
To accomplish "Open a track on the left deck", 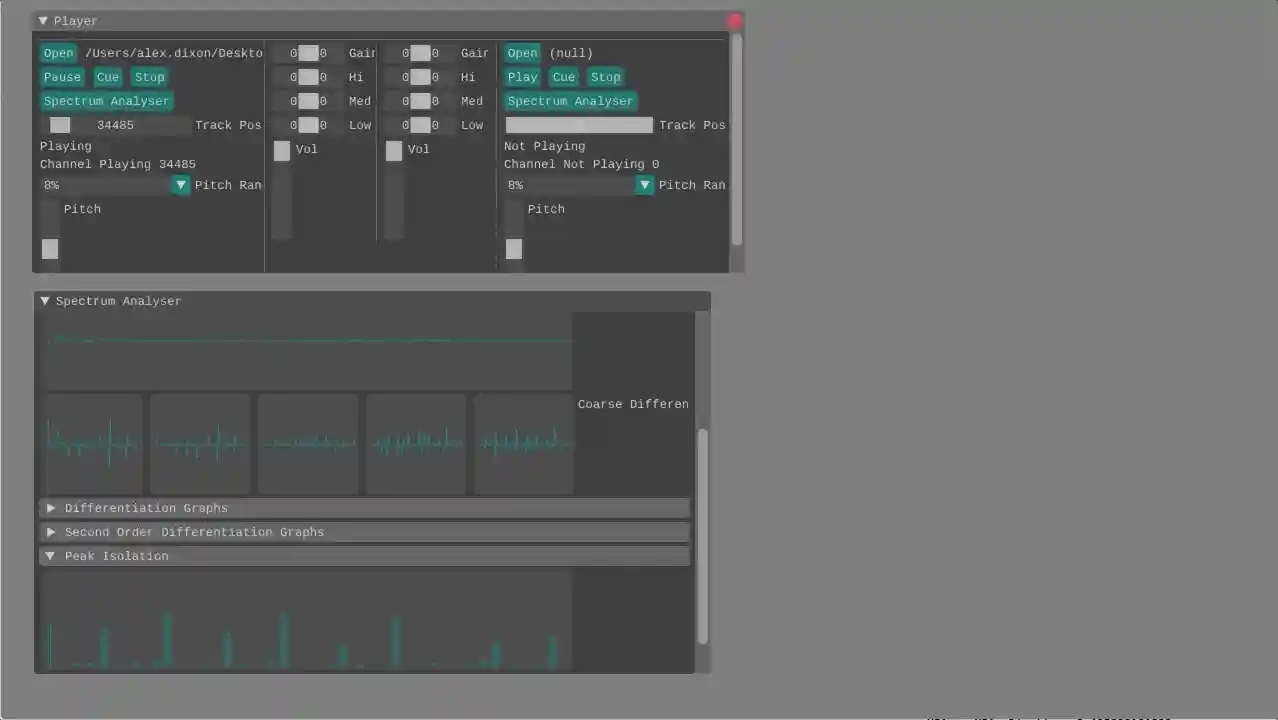I will click(x=58, y=52).
